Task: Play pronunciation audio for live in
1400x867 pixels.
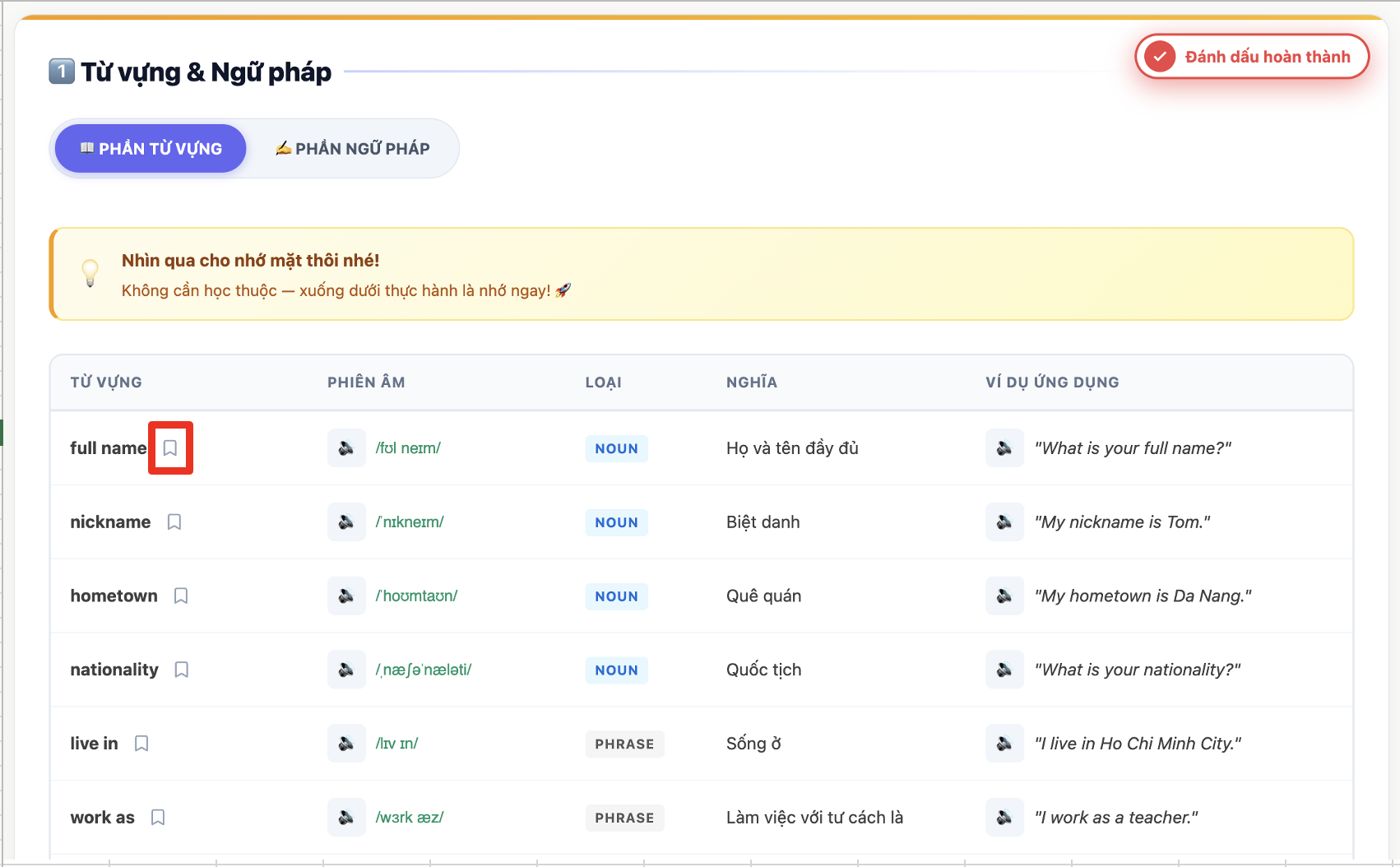Action: click(346, 744)
